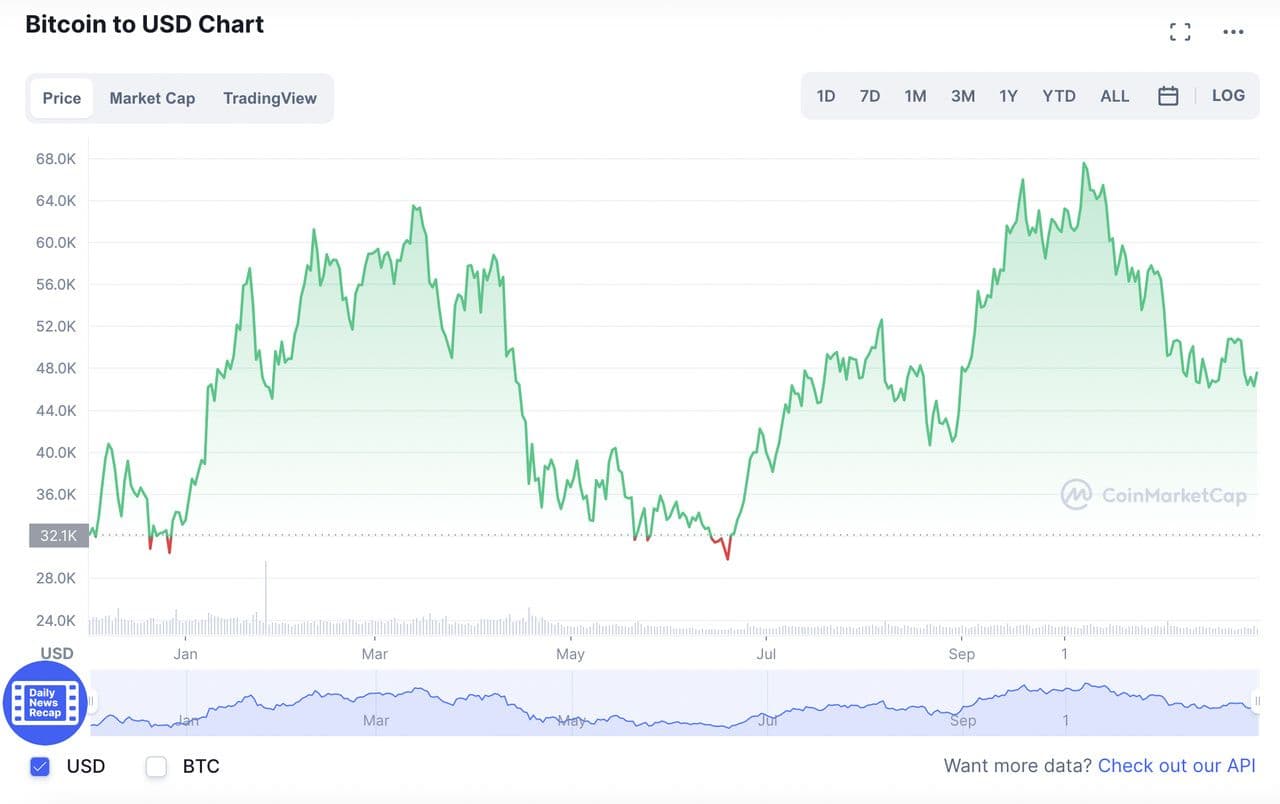
Task: Select the 7D time range
Action: 870,96
